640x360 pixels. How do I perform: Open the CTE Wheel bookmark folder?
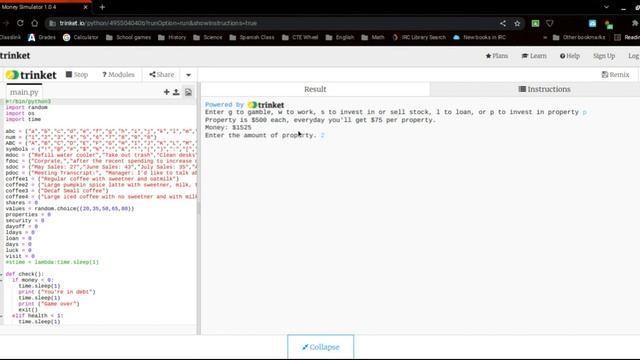click(300, 37)
